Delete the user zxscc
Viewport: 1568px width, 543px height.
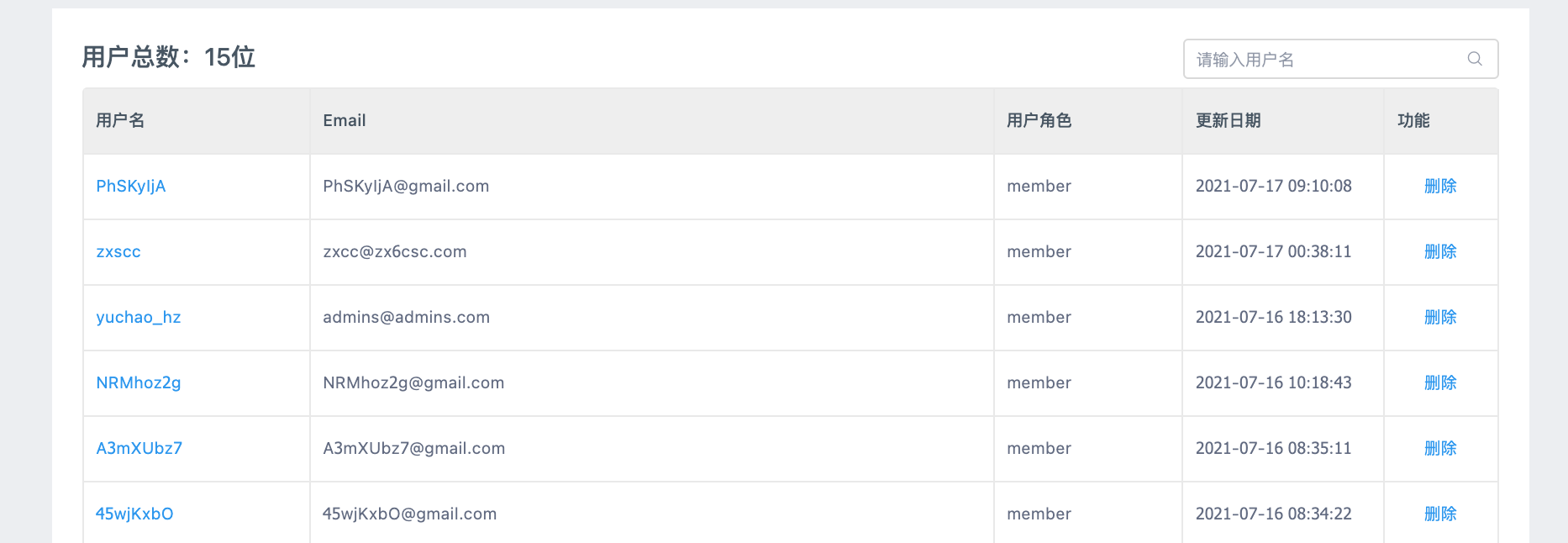coord(1440,251)
